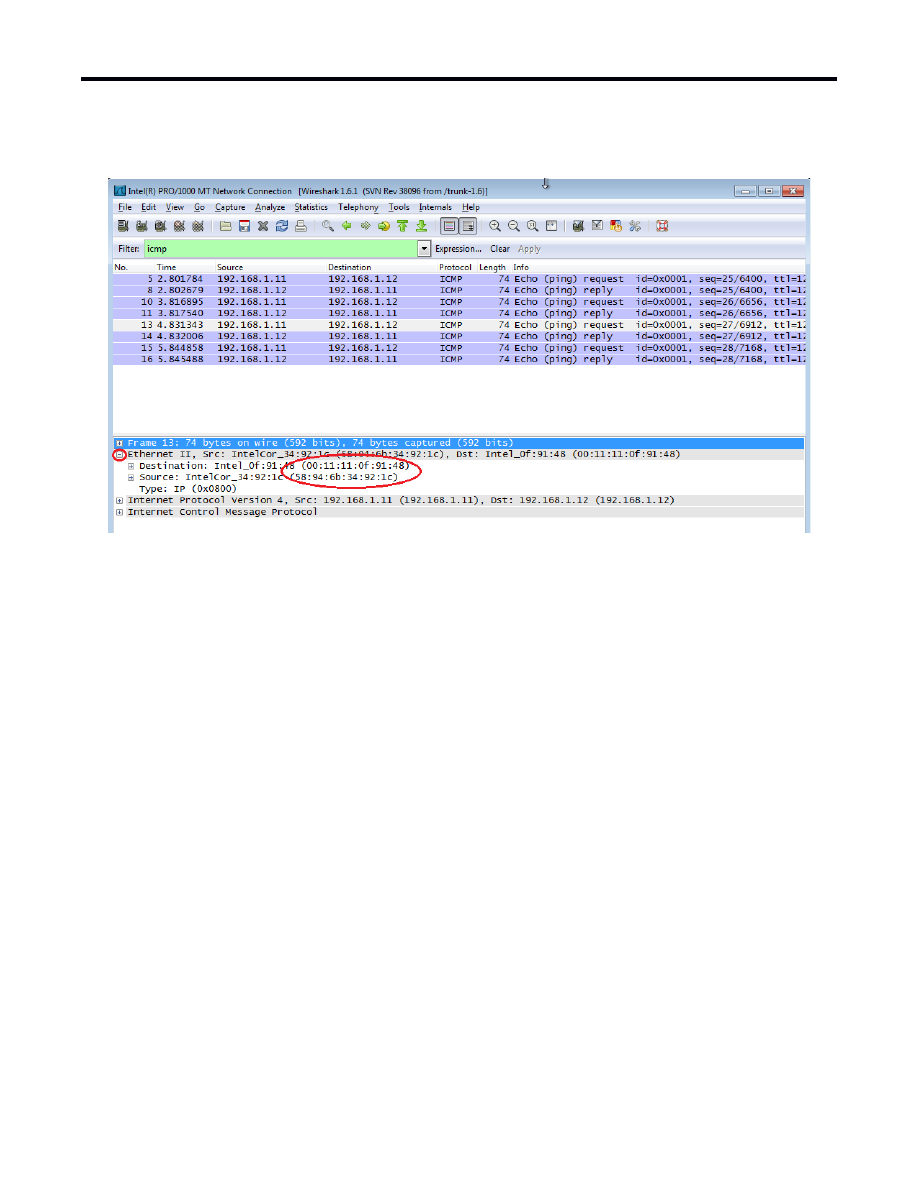The width and height of the screenshot is (918, 1188).
Task: Open the Internals menu
Action: (436, 207)
